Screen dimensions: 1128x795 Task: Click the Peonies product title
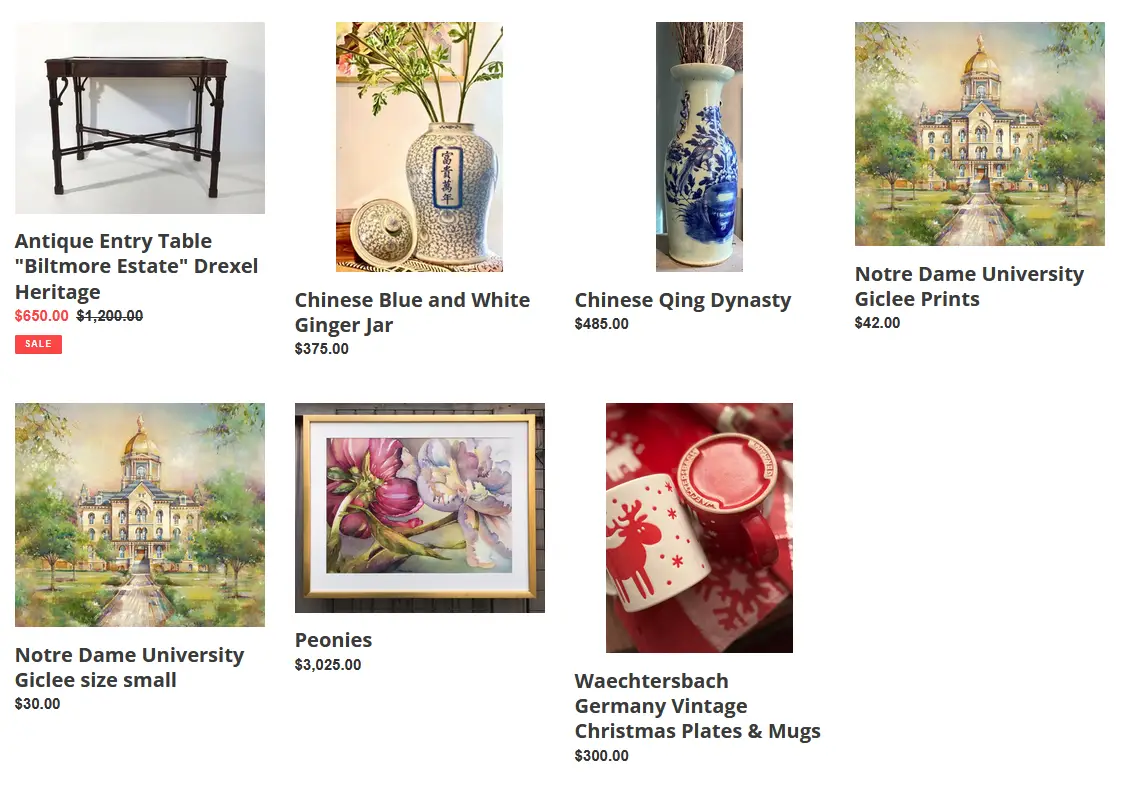(x=333, y=640)
